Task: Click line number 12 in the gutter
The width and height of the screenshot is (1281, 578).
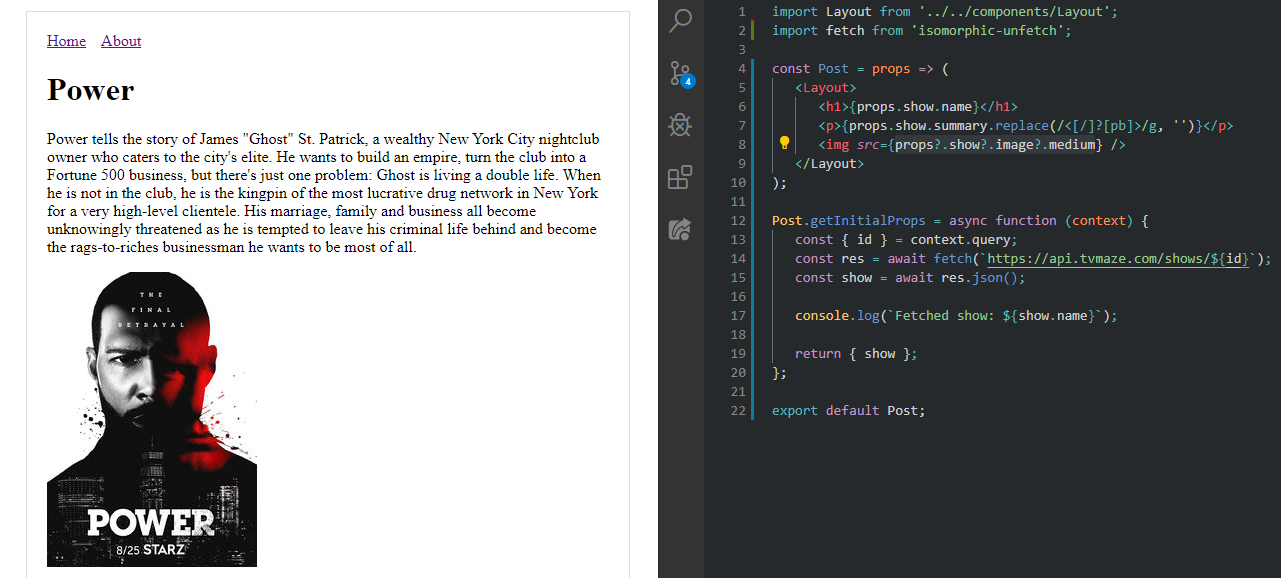Action: click(x=738, y=220)
